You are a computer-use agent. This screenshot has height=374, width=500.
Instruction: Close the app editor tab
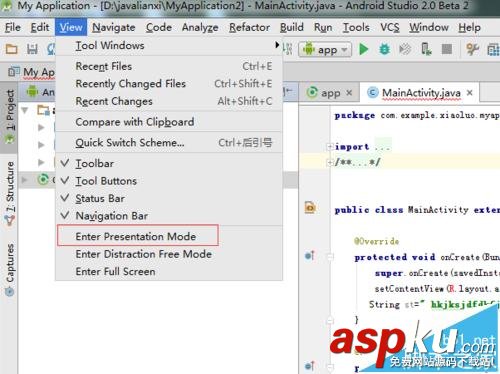tap(349, 93)
